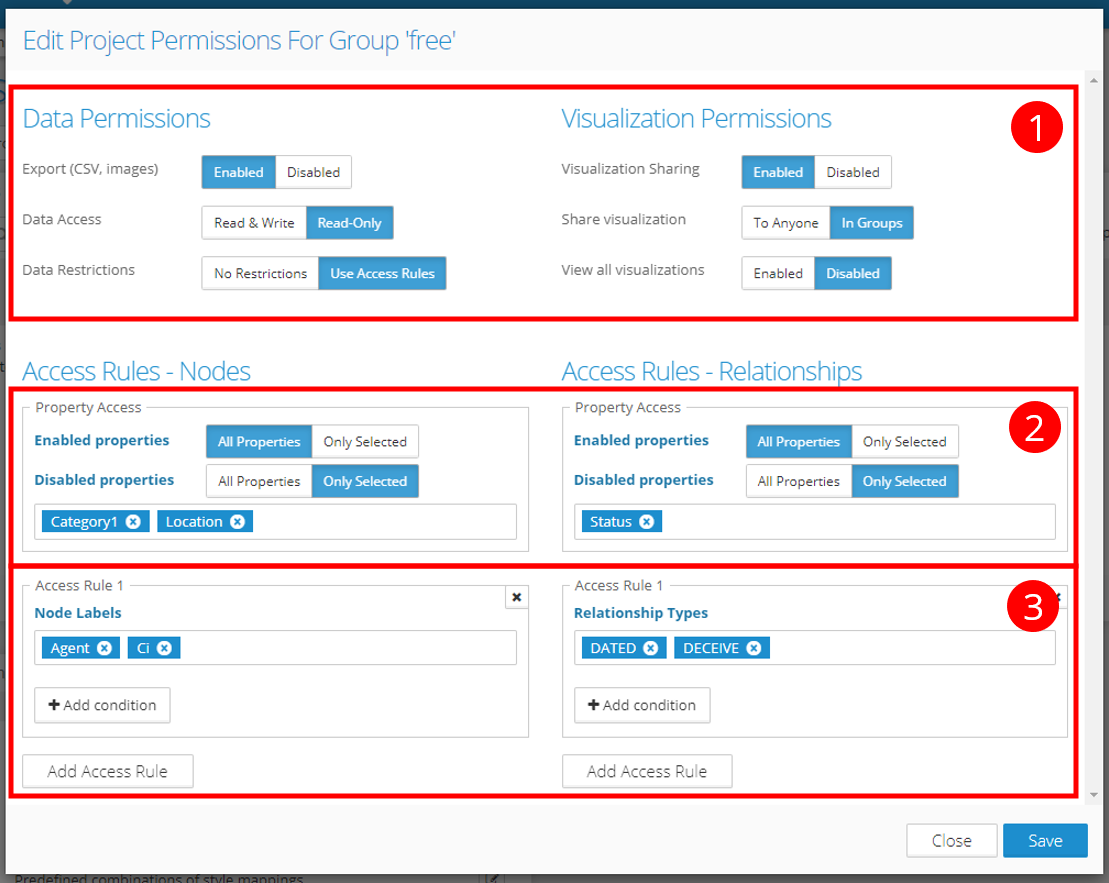
Task: Remove the Location property tag
Action: coord(237,521)
